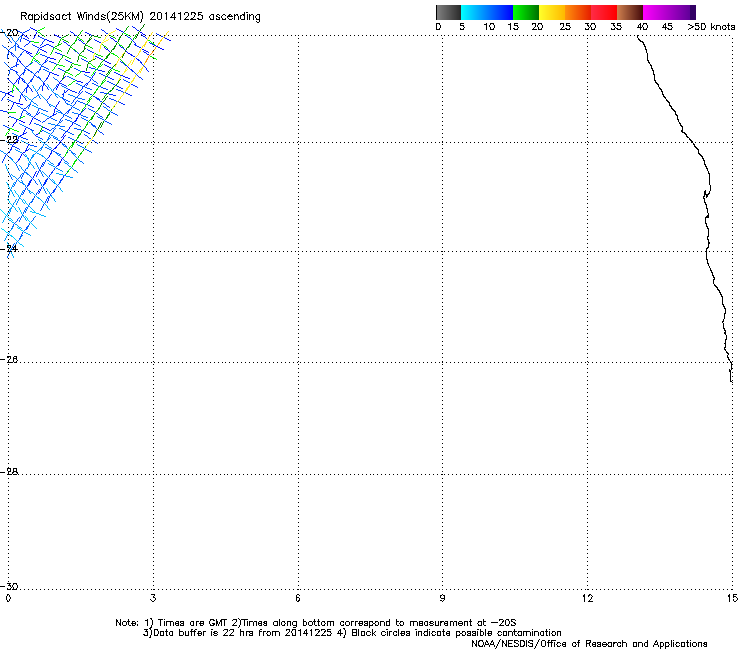Screen dimensions: 740x650
Task: Click the y-axis label '-28'
Action: click(9, 472)
